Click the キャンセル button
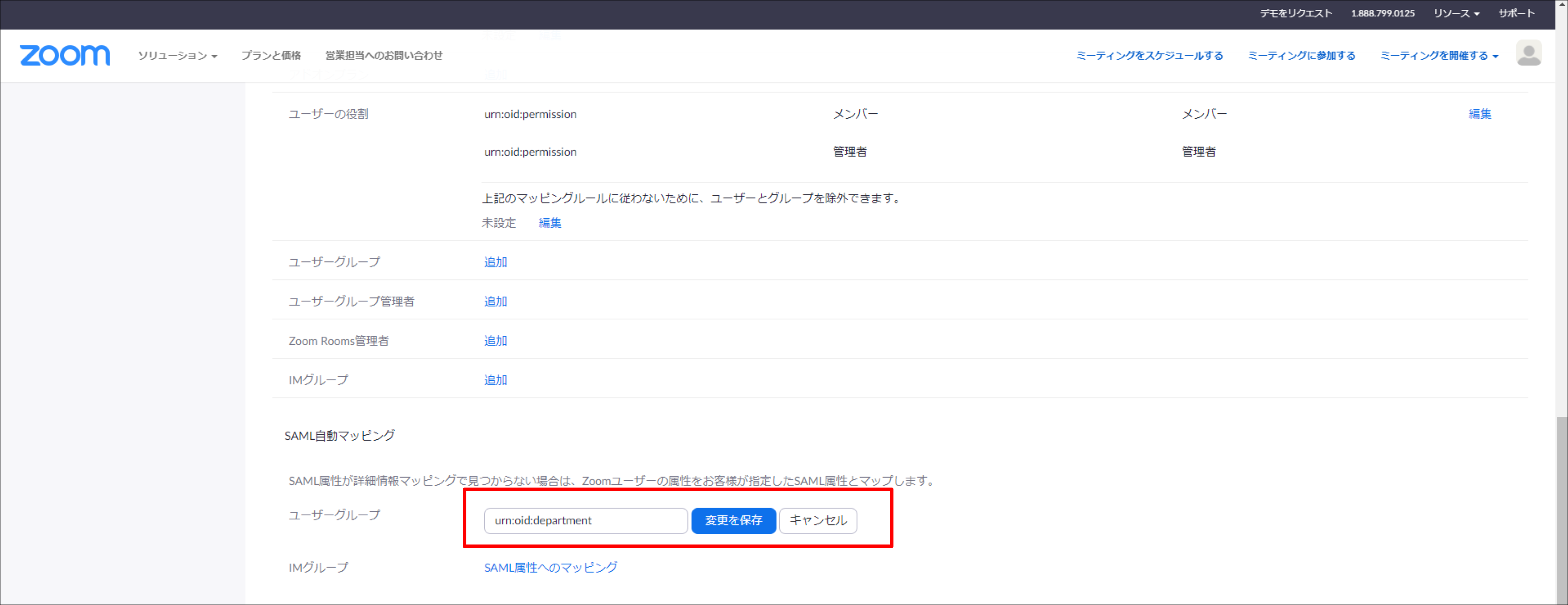The width and height of the screenshot is (1568, 605). pyautogui.click(x=818, y=520)
